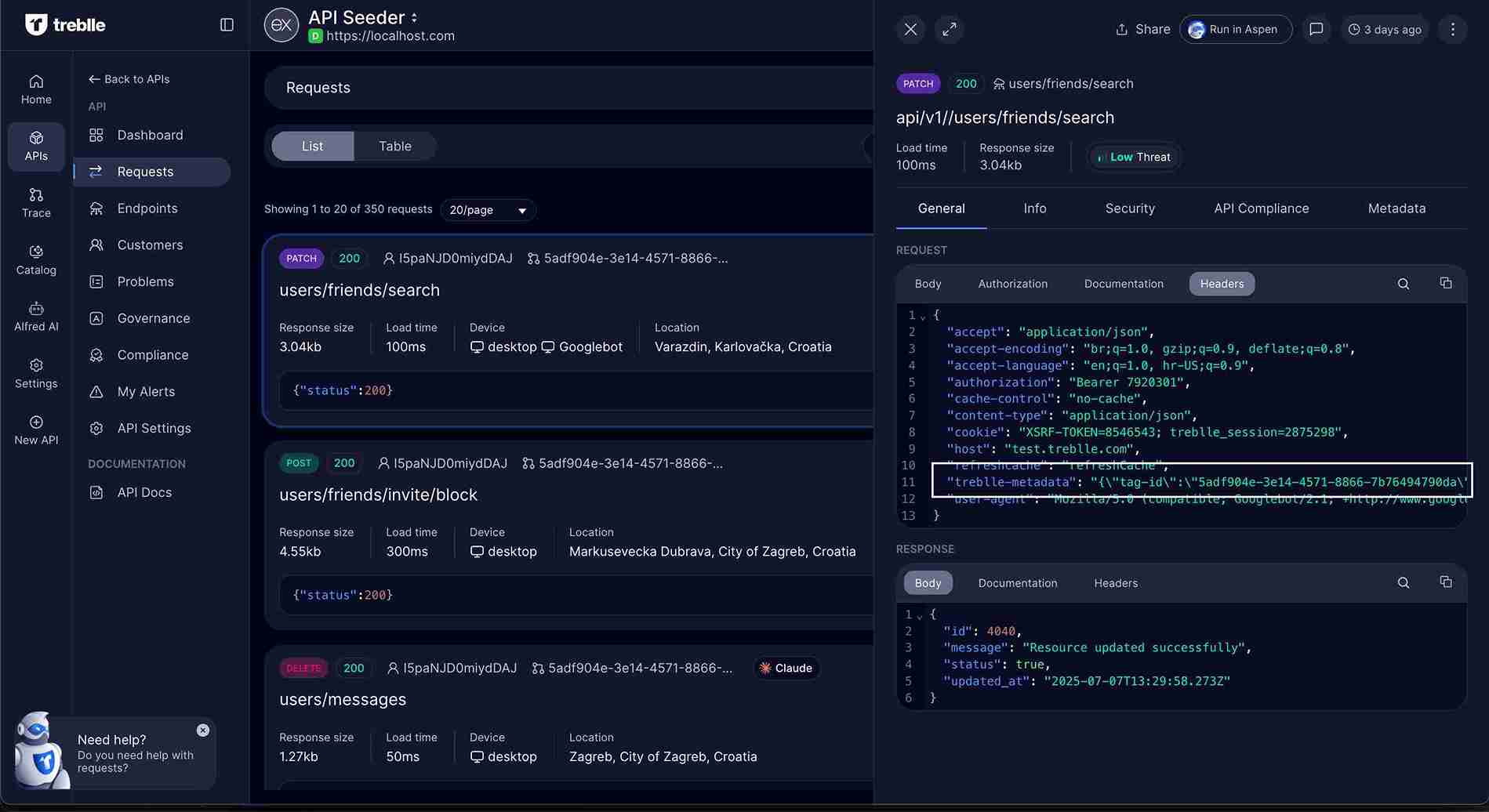Viewport: 1489px width, 812px height.
Task: Dismiss the Need help chatbot popup
Action: pyautogui.click(x=203, y=730)
